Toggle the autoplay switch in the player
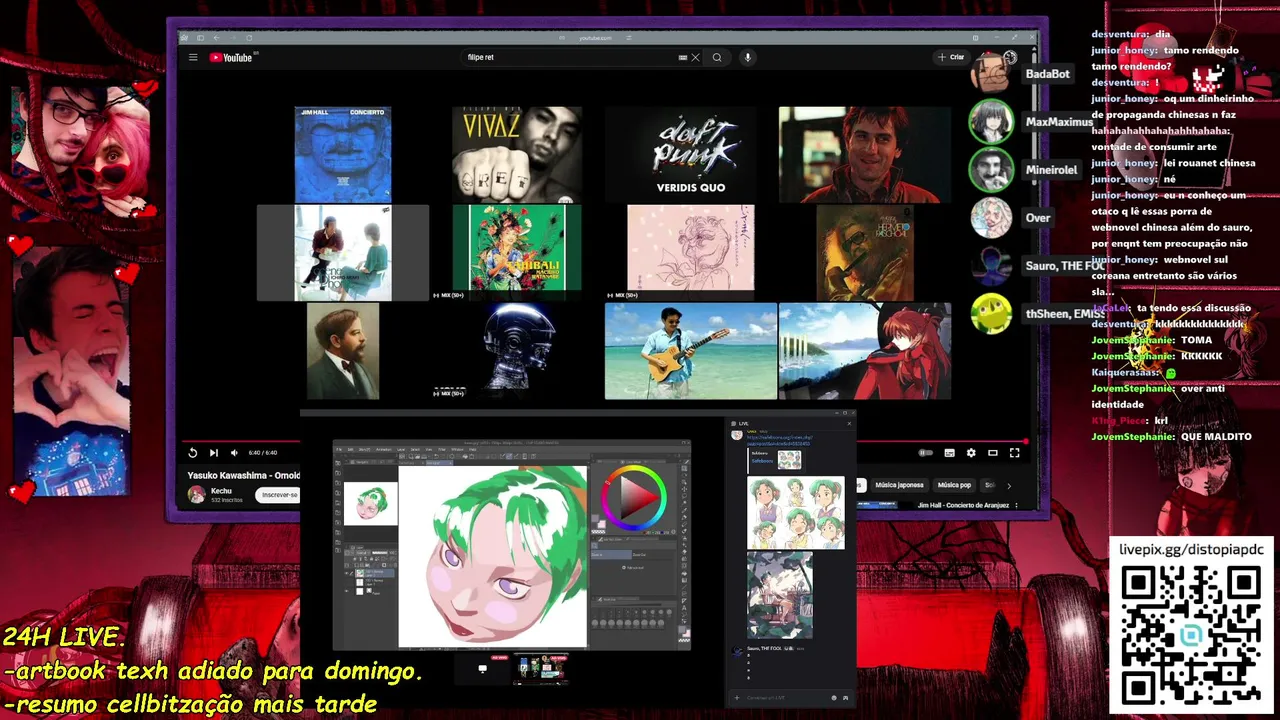This screenshot has width=1280, height=720. tap(926, 453)
